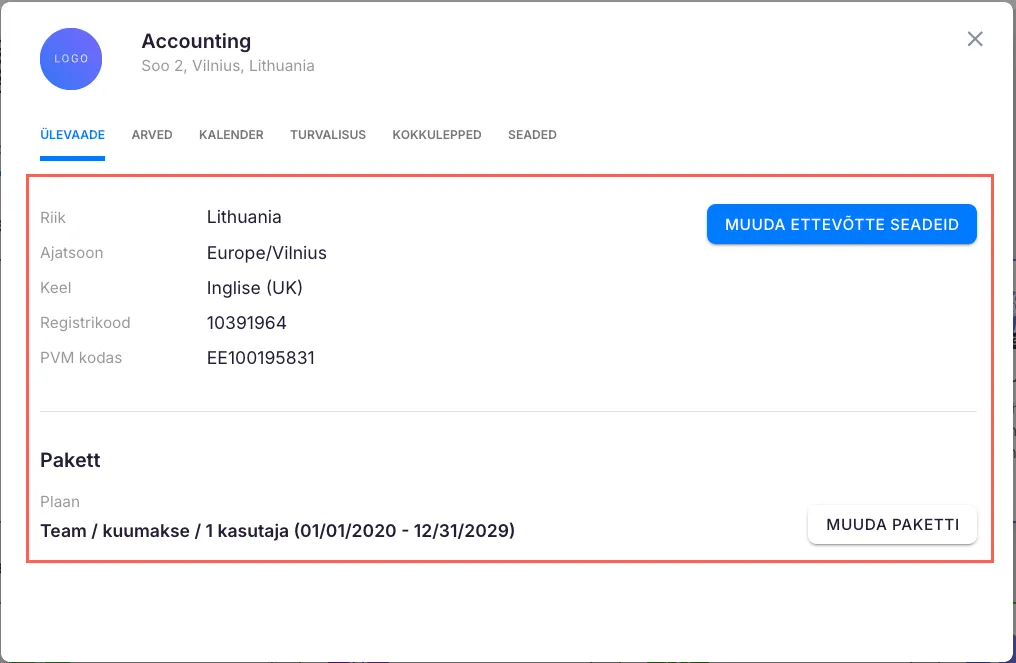Open the KOKKULEPPED tab

pyautogui.click(x=437, y=135)
